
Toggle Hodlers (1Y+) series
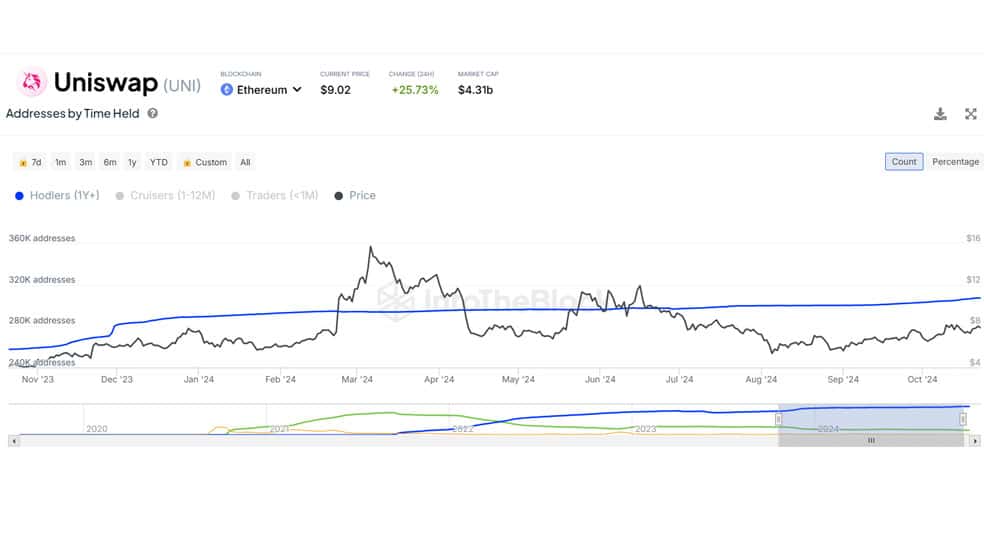point(57,196)
